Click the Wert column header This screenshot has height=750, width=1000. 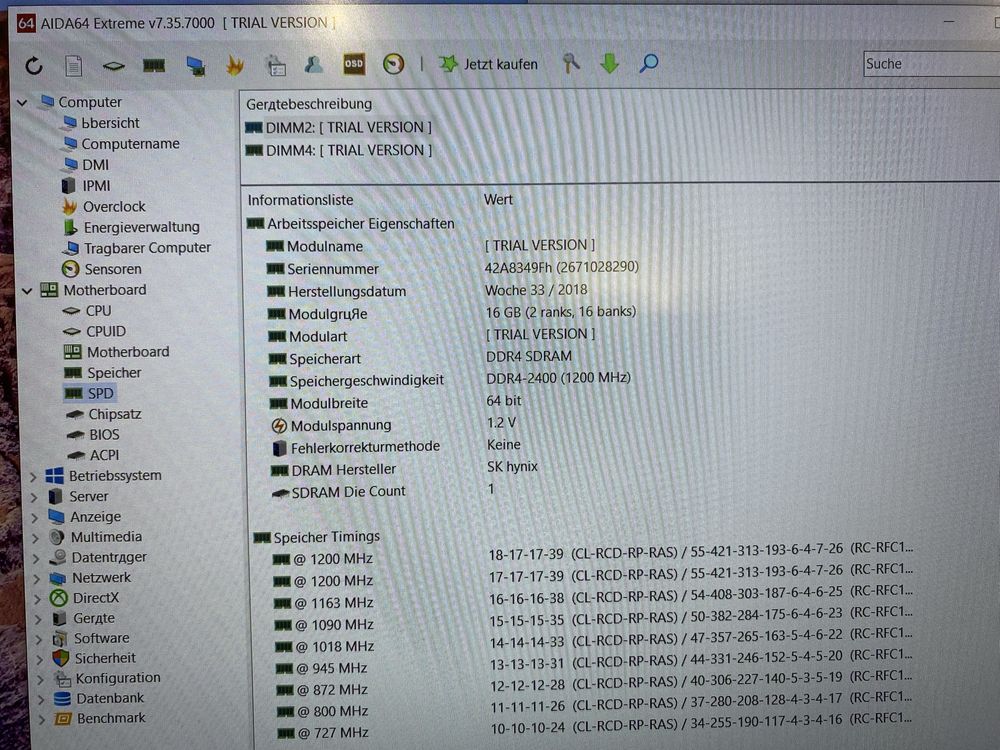tap(498, 200)
